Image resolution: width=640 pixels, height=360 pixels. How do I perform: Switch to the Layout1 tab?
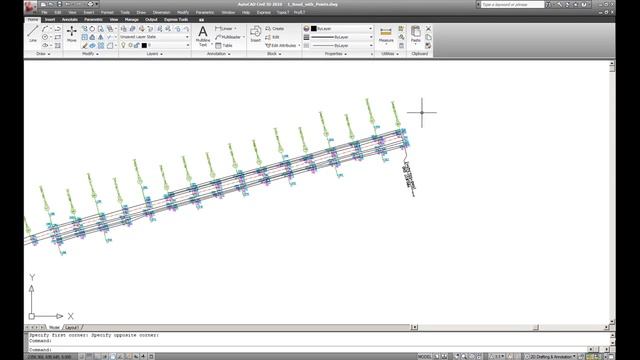click(x=72, y=327)
